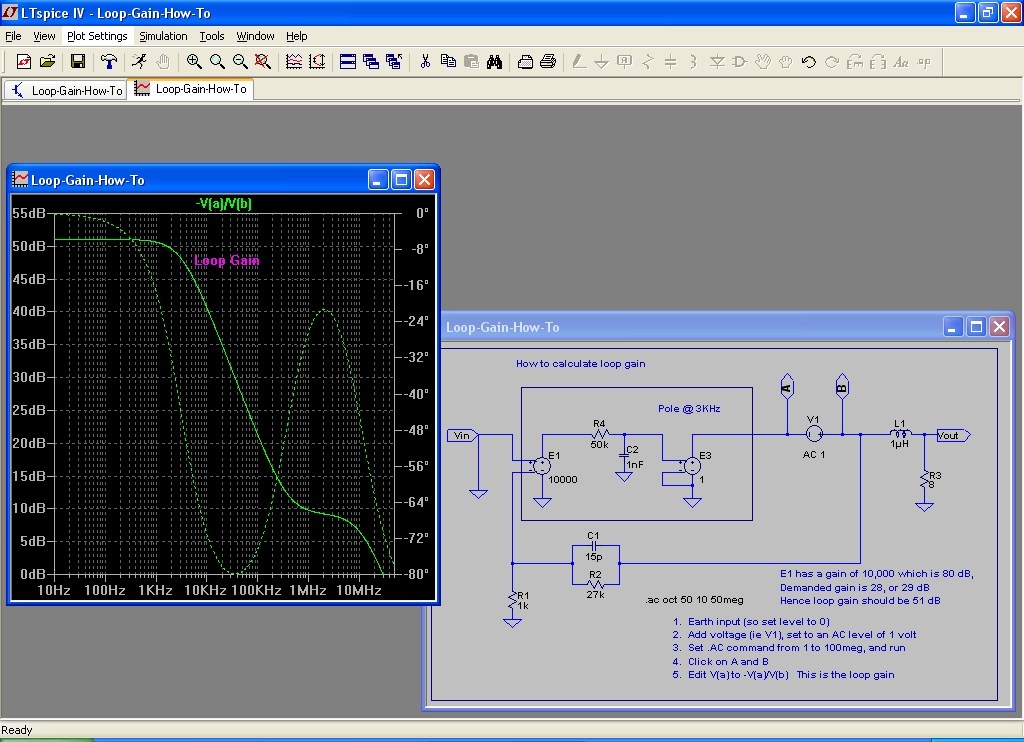Screen dimensions: 1024x742
Task: Open print setup icon
Action: (525, 61)
